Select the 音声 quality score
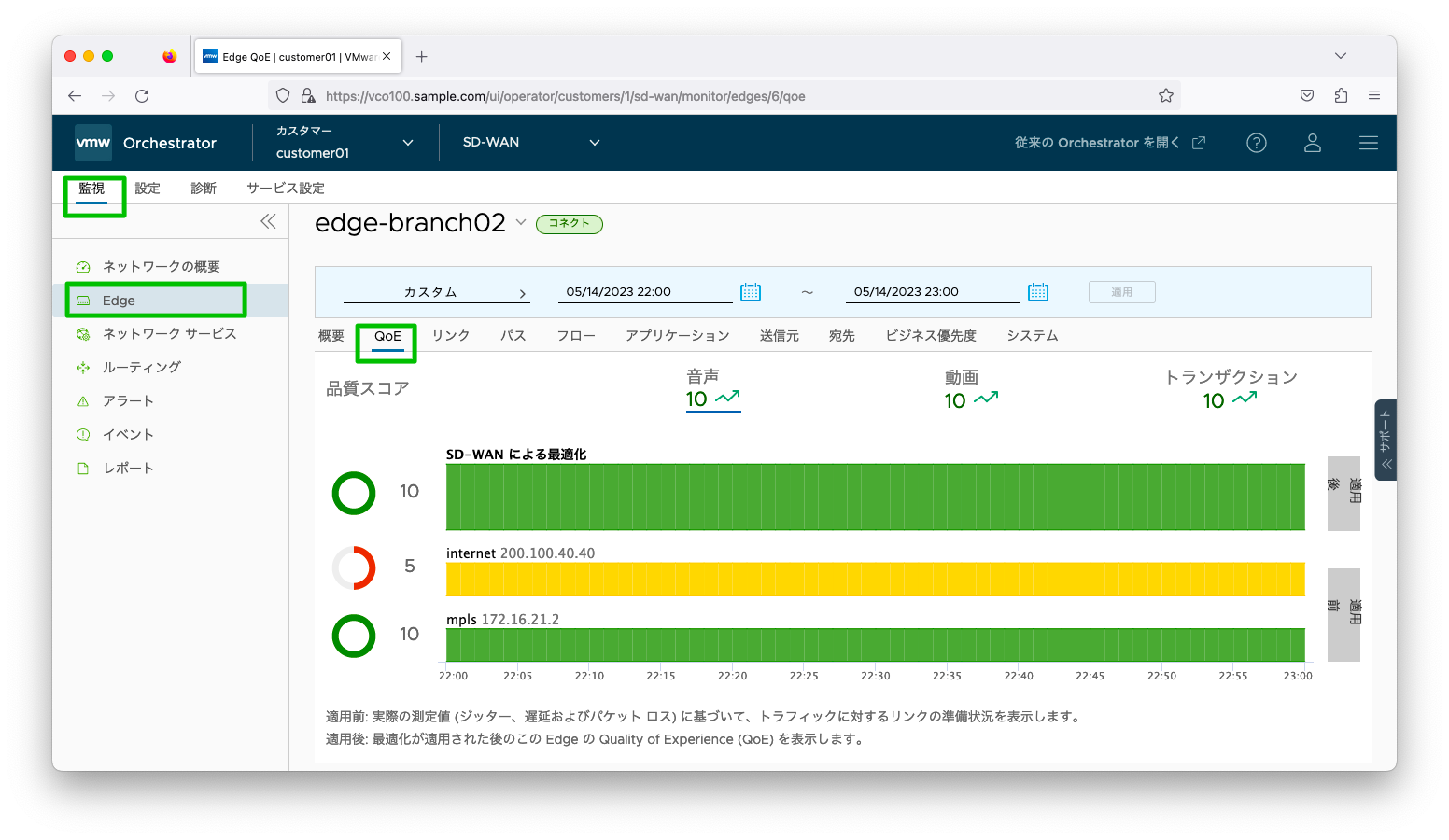This screenshot has width=1449, height=840. coord(712,389)
